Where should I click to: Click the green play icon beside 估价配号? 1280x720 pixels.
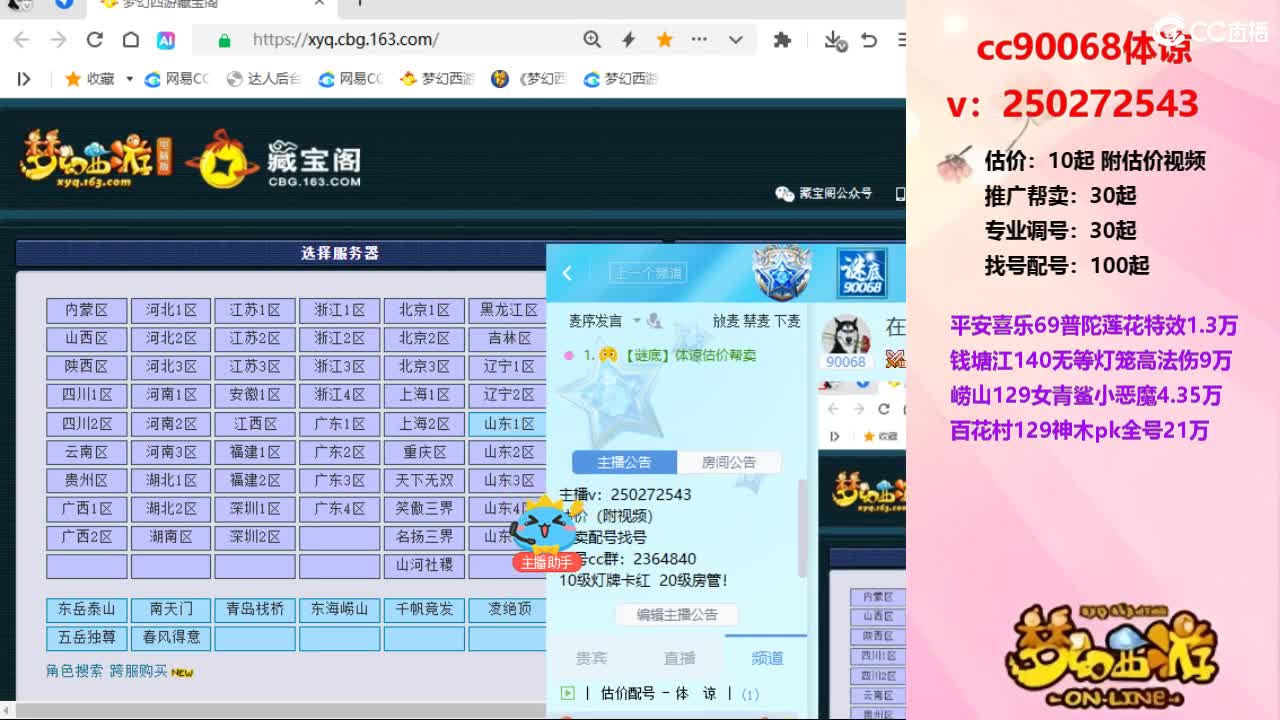(x=568, y=693)
